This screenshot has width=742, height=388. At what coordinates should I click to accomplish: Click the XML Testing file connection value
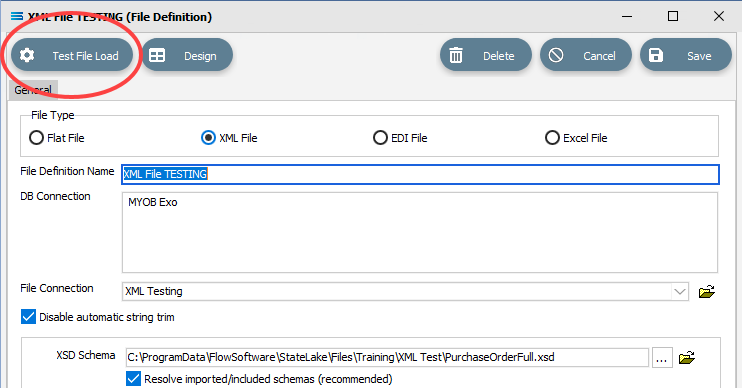[x=154, y=291]
